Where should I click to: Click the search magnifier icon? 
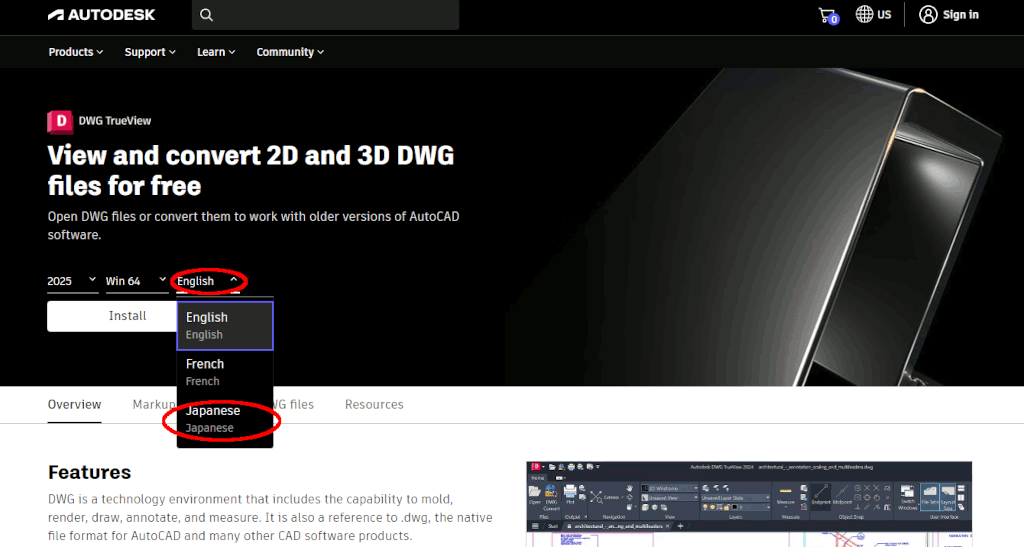pyautogui.click(x=206, y=15)
